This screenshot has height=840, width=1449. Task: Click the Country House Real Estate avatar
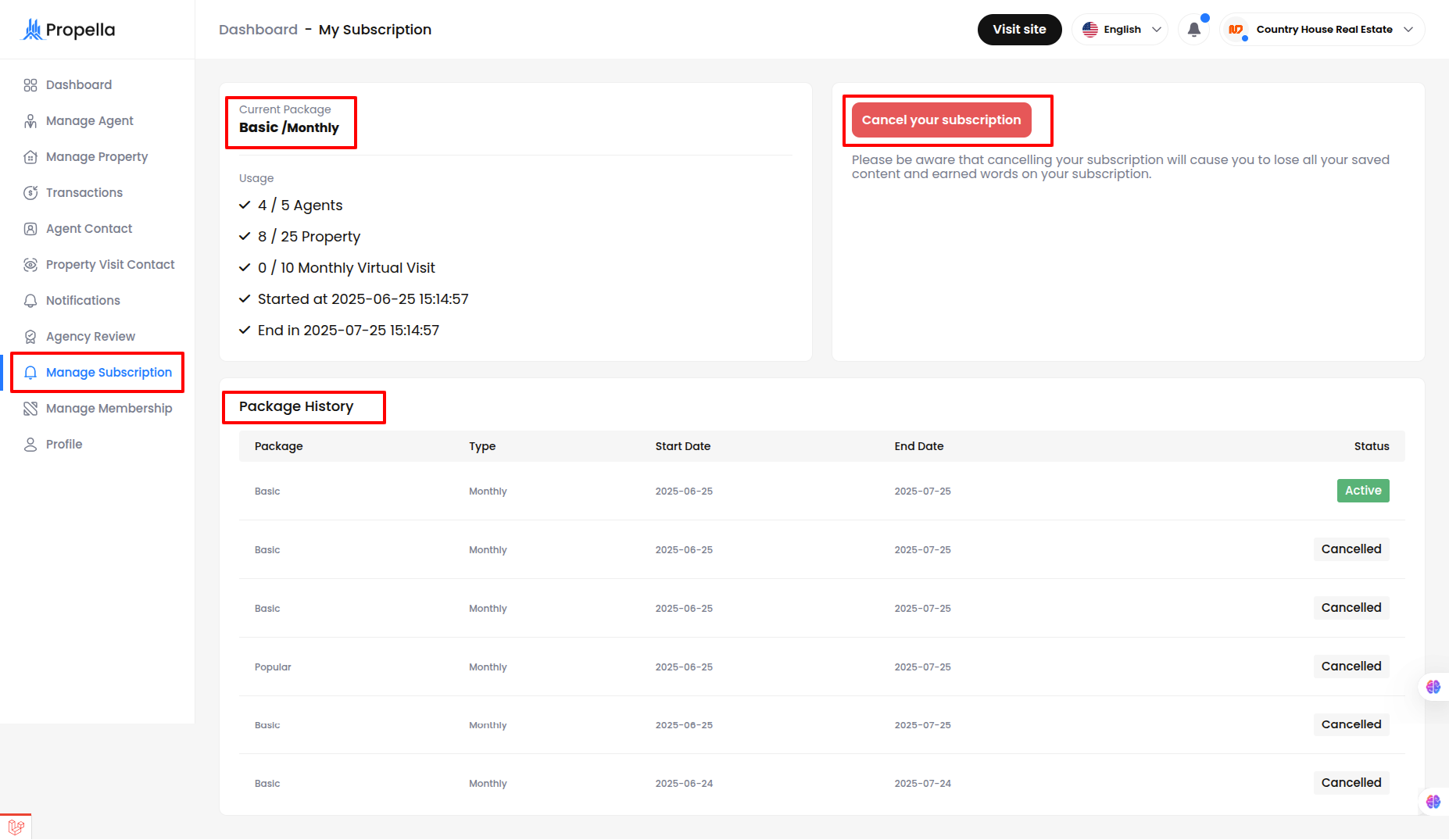(1236, 30)
